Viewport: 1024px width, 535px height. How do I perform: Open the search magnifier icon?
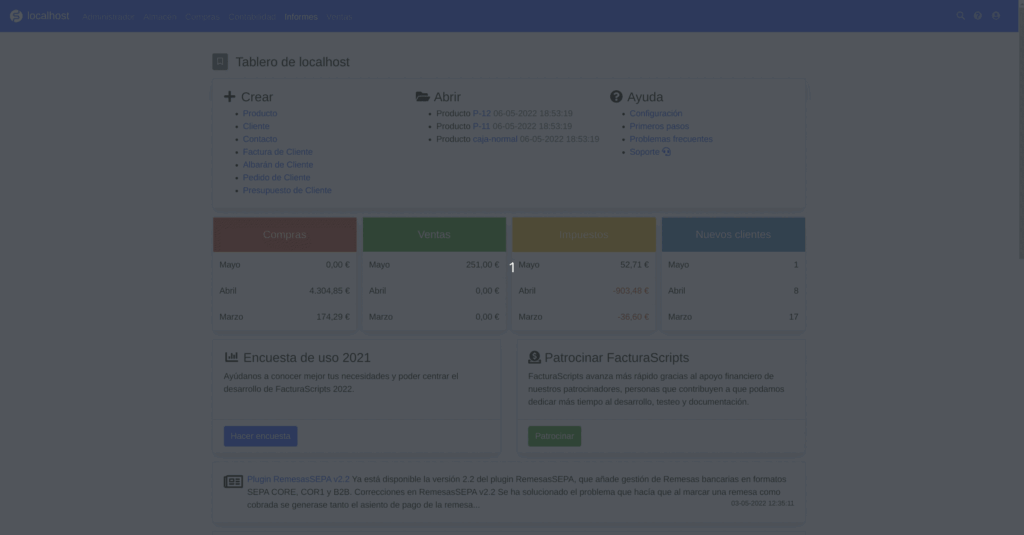[961, 16]
